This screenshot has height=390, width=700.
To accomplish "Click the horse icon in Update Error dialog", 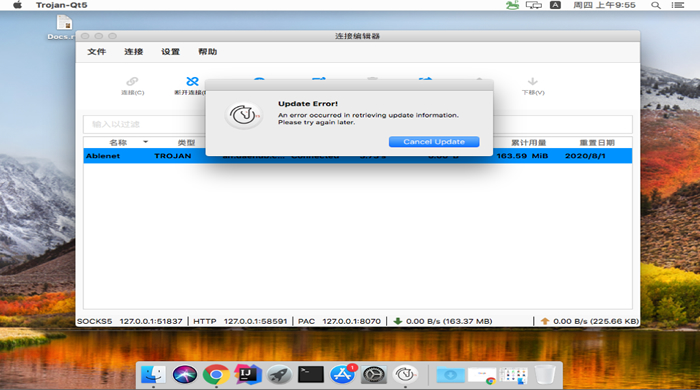I will (243, 116).
